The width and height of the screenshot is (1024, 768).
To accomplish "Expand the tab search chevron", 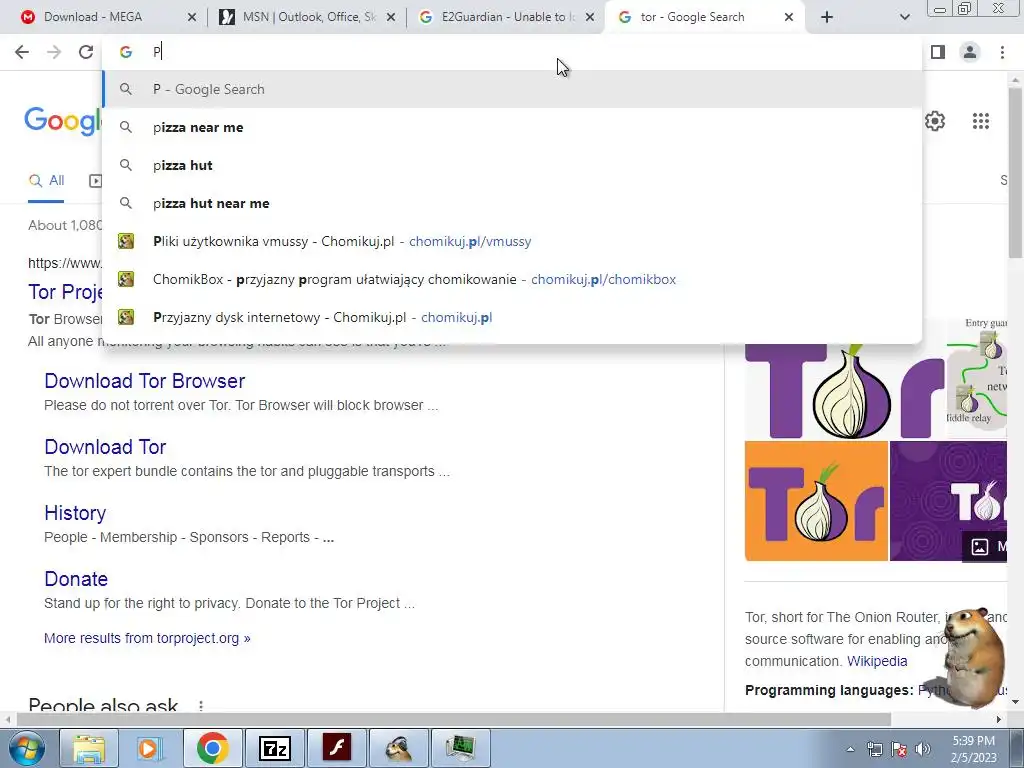I will tap(904, 17).
